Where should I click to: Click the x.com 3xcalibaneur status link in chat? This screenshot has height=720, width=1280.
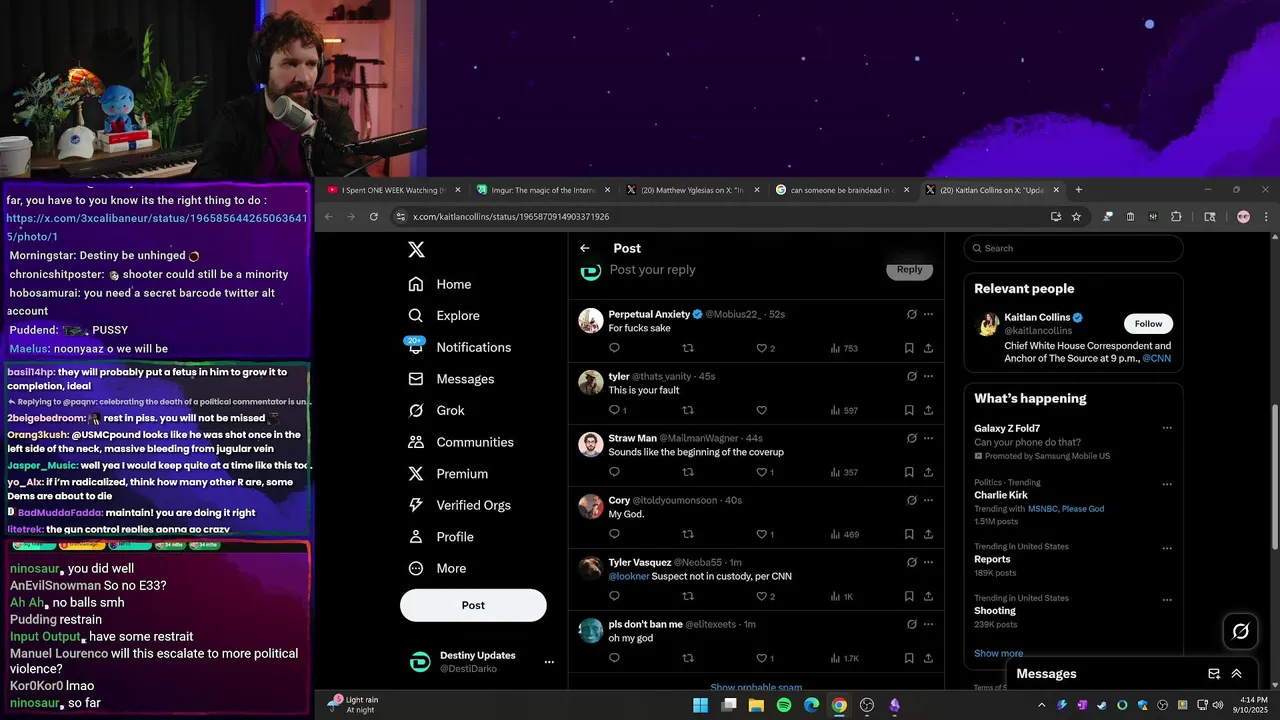157,227
